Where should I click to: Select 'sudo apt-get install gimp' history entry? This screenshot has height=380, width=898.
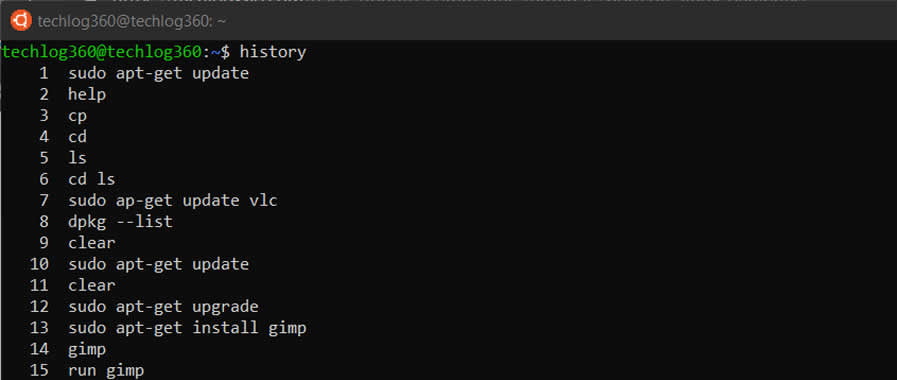pos(187,328)
